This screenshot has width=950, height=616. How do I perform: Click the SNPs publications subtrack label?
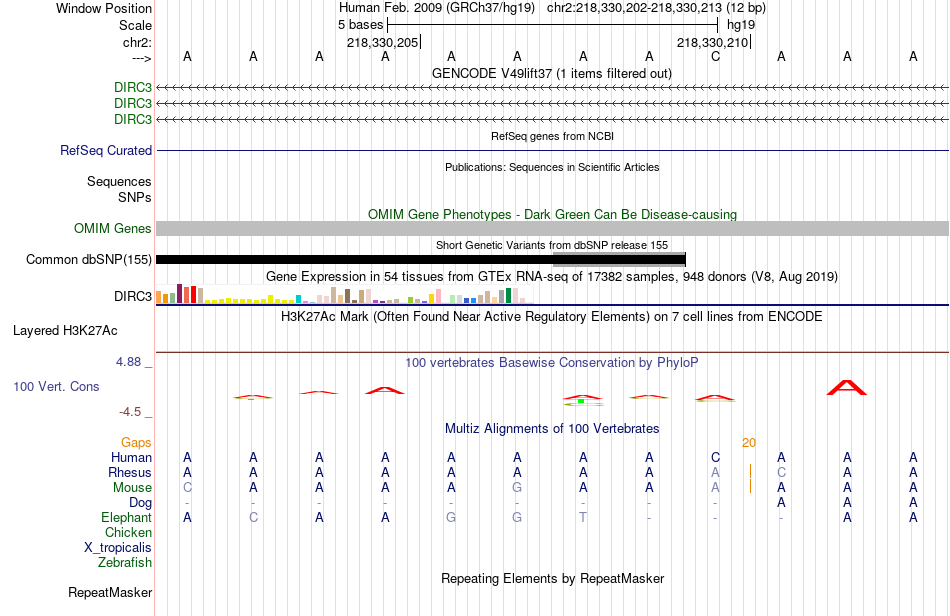(x=135, y=197)
